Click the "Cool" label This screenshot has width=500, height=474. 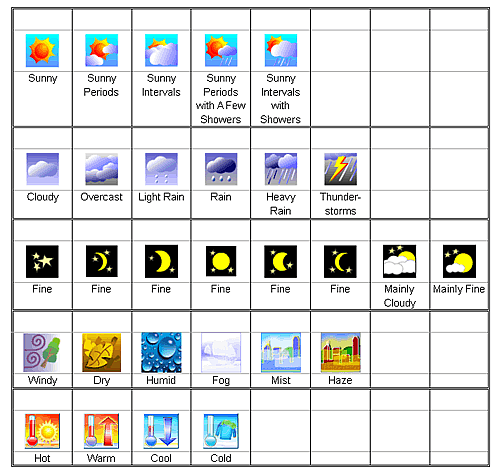161,459
